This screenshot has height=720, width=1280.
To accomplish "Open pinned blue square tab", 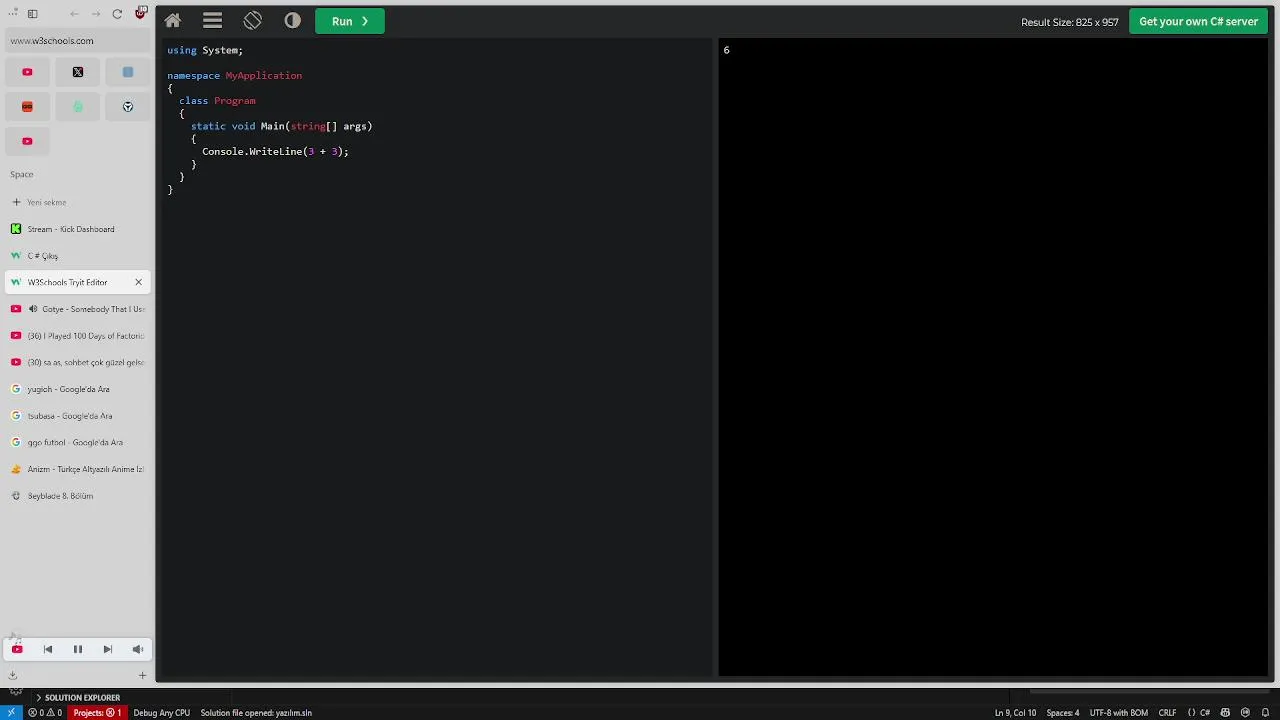I will [128, 72].
